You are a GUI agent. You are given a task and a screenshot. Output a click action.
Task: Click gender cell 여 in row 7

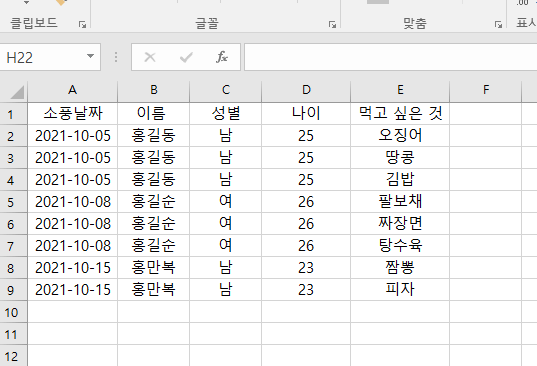[x=225, y=245]
